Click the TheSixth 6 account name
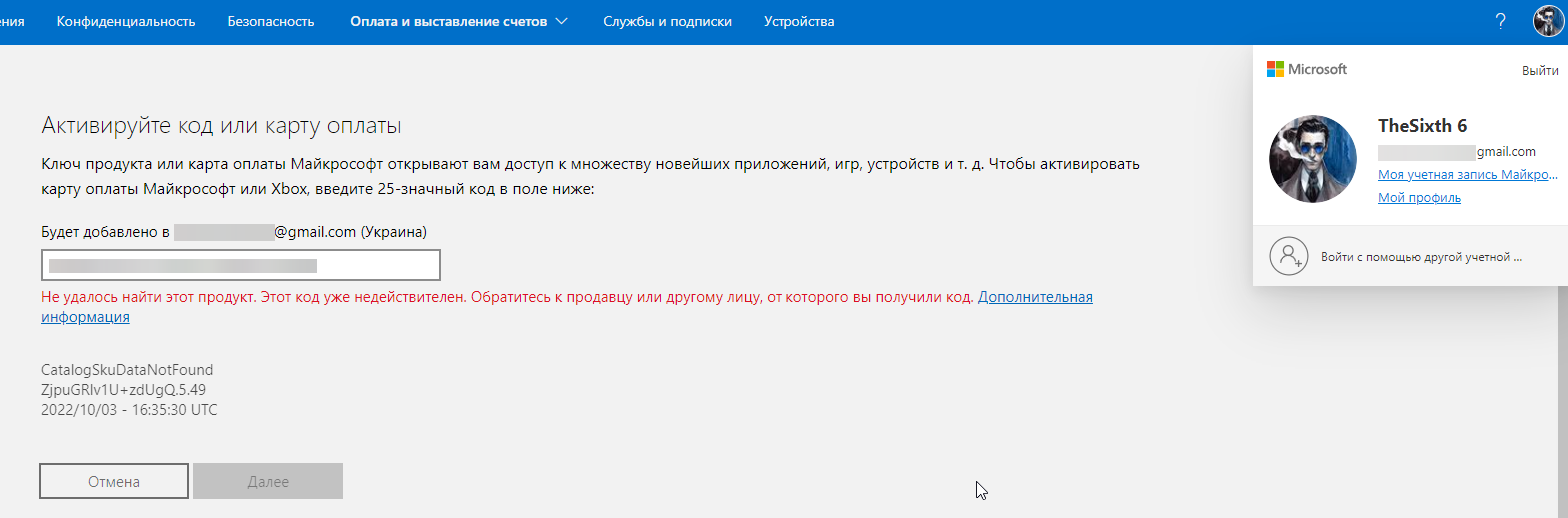 (1422, 125)
